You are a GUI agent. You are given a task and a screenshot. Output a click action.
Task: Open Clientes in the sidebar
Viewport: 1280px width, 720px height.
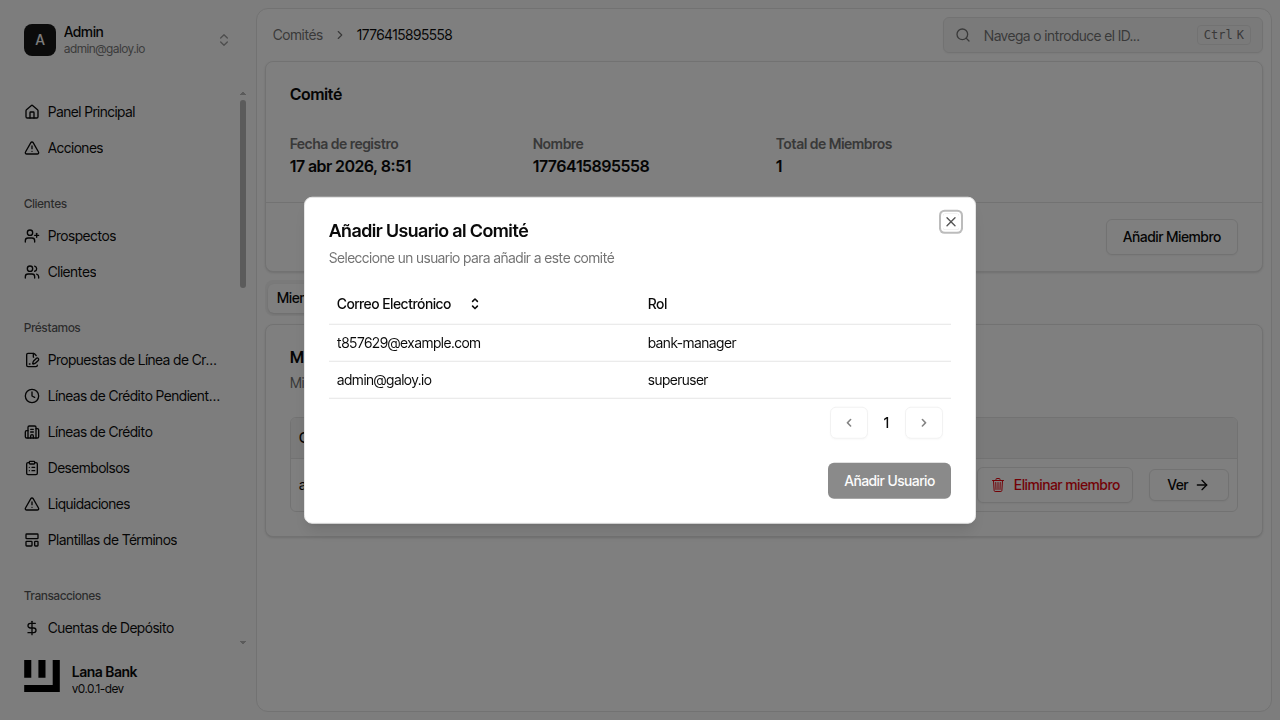pos(72,272)
